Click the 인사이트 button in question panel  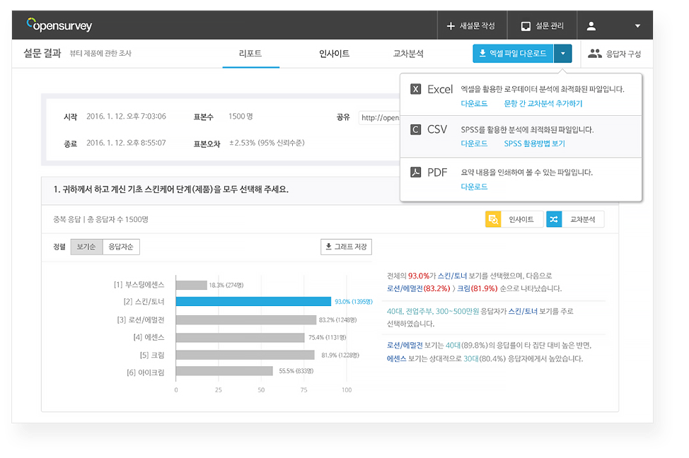[521, 219]
